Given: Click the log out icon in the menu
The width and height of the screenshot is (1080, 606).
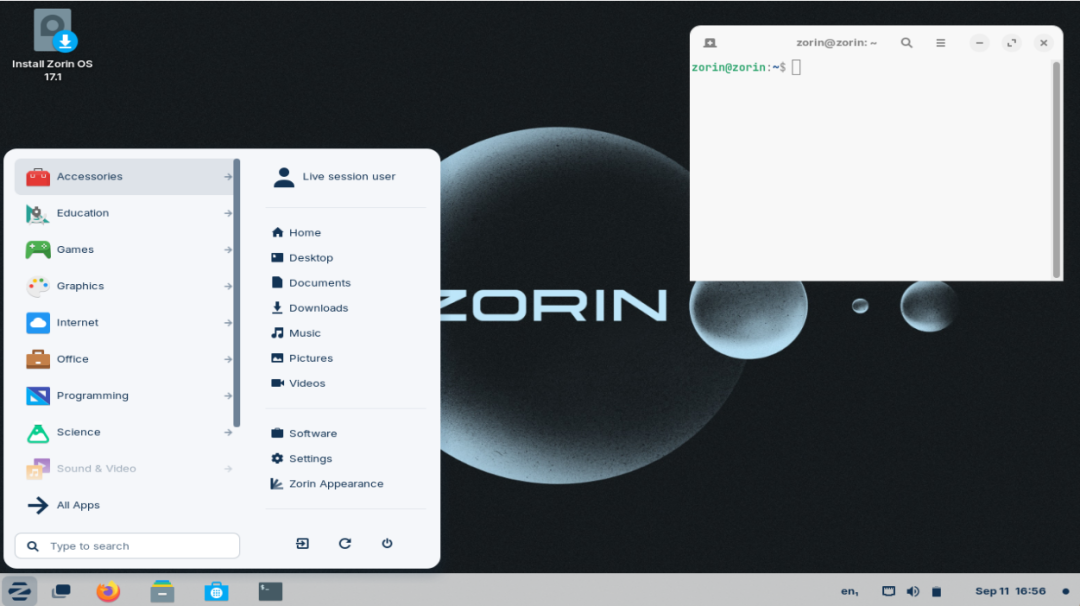Looking at the screenshot, I should [x=302, y=543].
